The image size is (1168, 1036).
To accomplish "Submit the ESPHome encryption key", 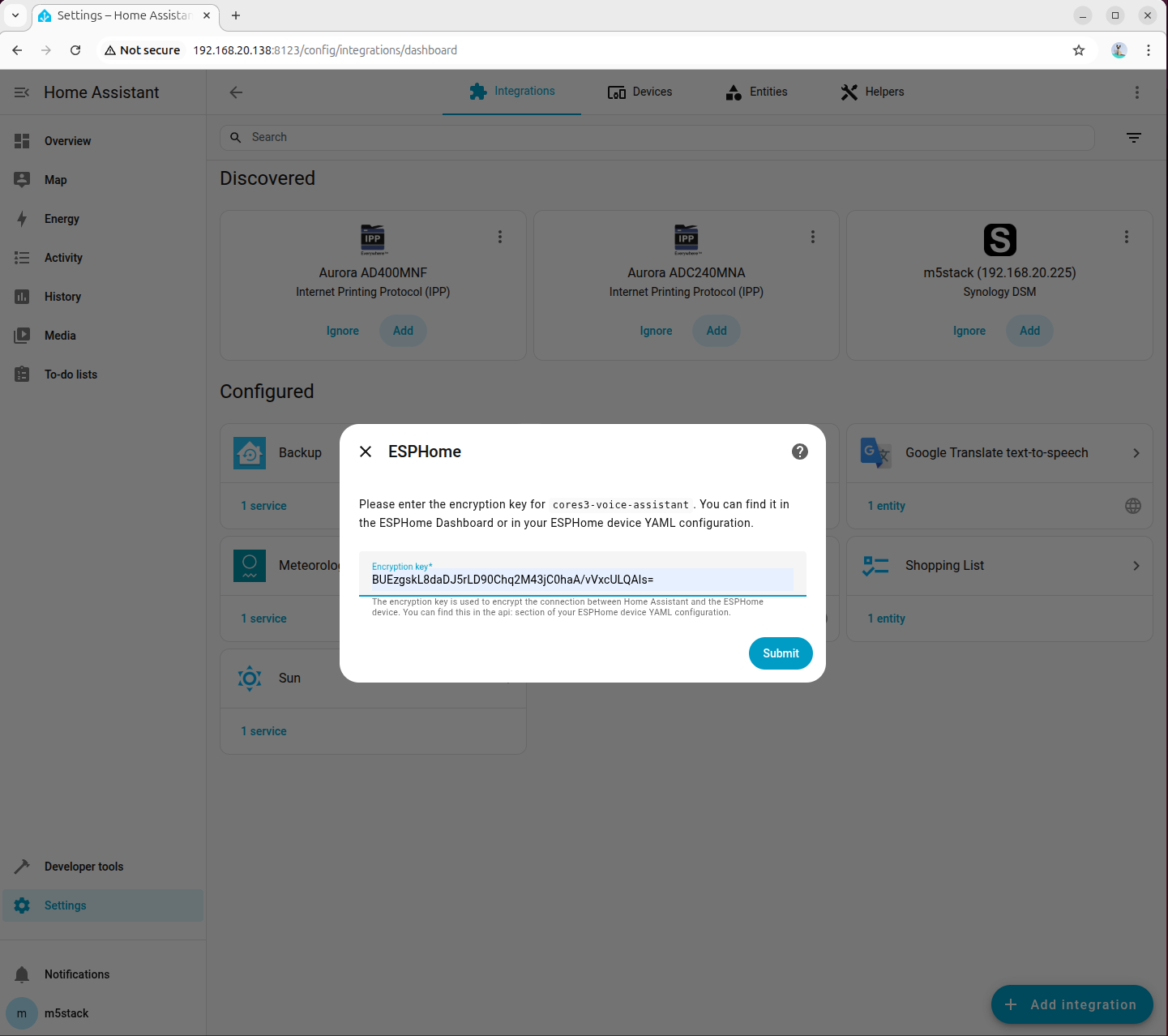I will [x=781, y=653].
